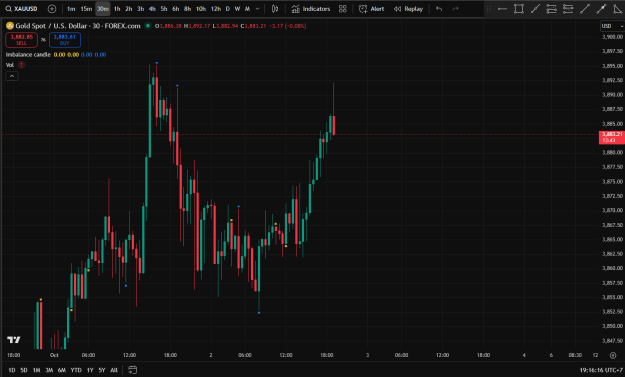Select the horizontal line drawing tool
The image size is (625, 377).
502,9
